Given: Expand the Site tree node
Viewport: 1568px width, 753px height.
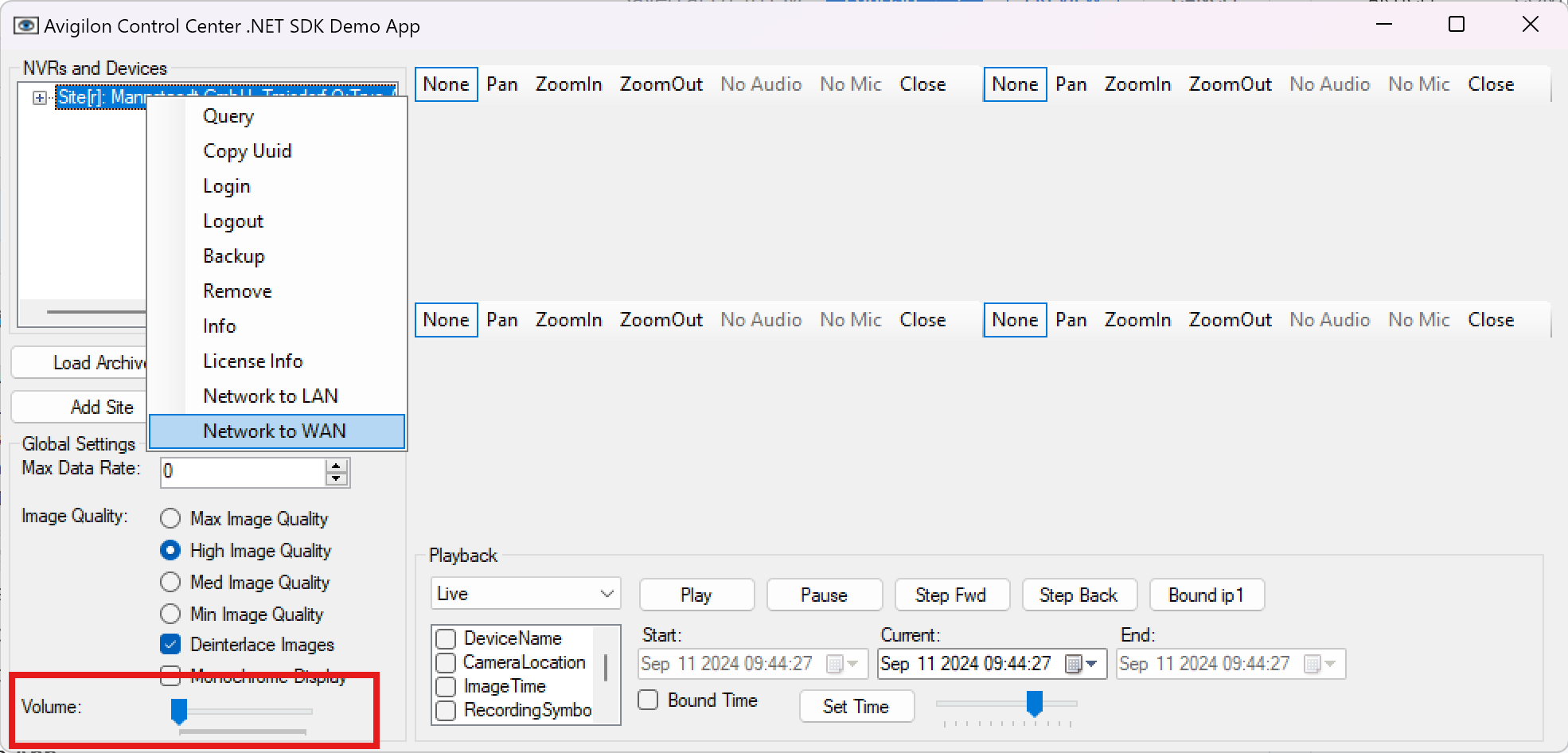Looking at the screenshot, I should point(39,98).
